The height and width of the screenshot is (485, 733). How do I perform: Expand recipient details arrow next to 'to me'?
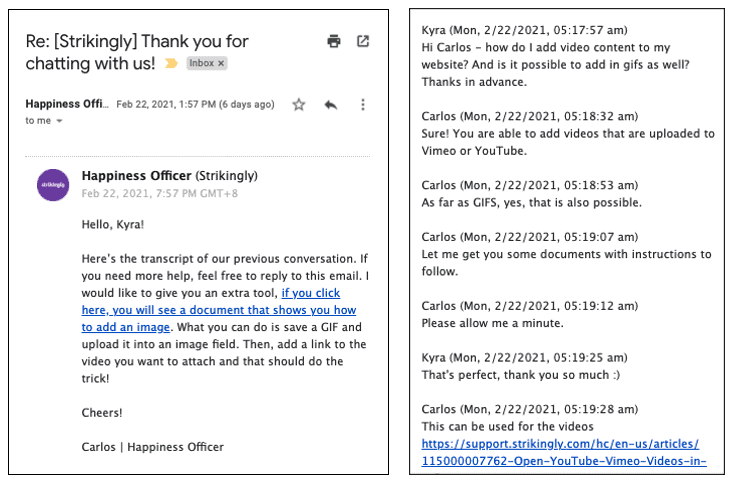(59, 121)
